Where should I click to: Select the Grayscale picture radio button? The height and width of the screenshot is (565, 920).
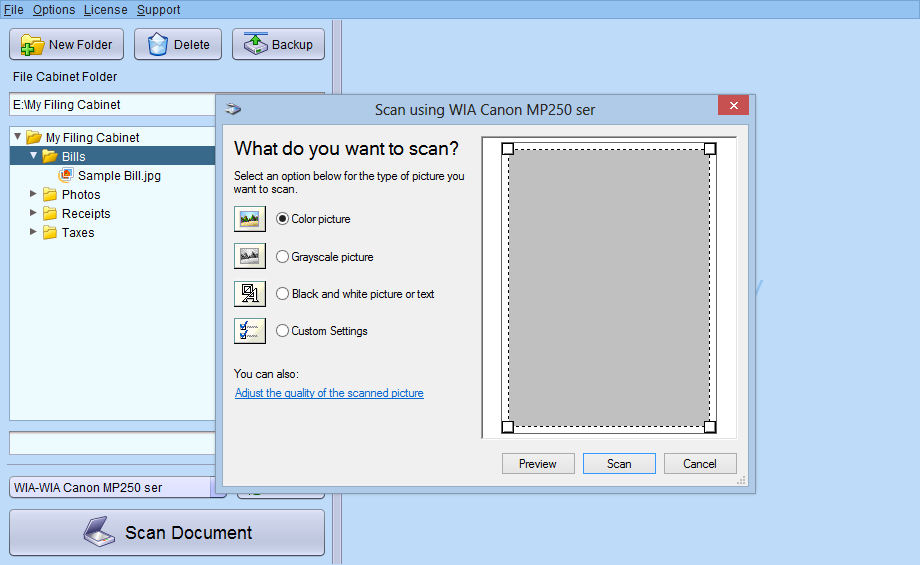pos(282,256)
